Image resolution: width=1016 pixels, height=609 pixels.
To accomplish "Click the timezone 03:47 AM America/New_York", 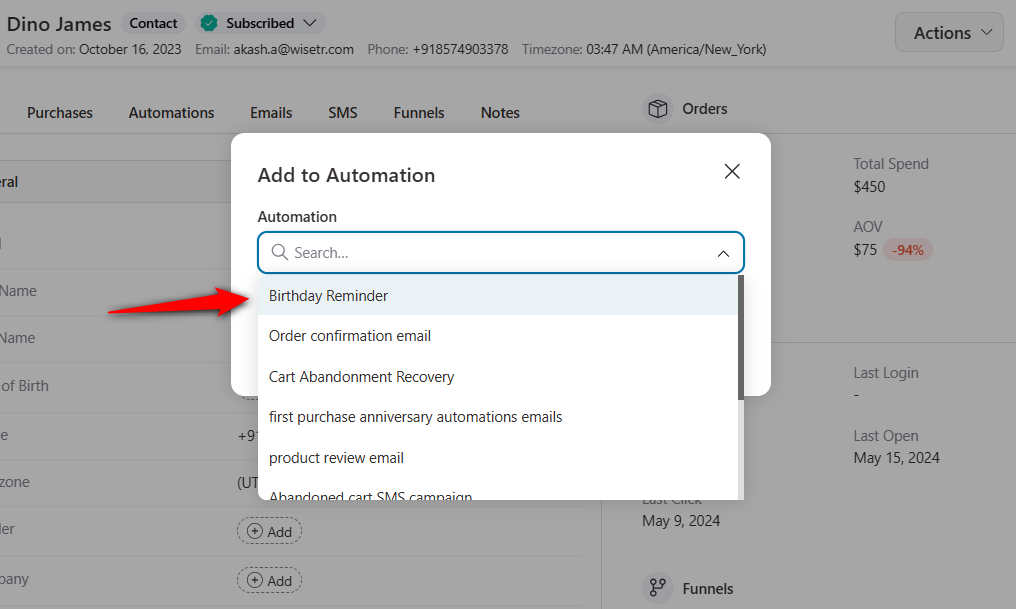I will (x=676, y=49).
